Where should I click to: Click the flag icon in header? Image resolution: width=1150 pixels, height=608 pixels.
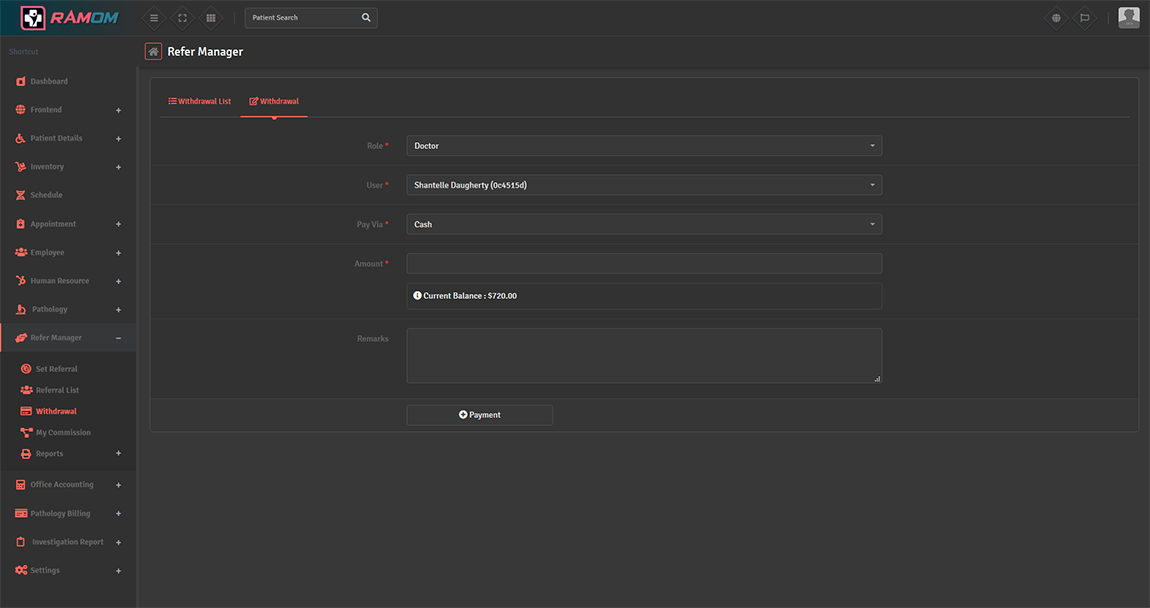[x=1084, y=18]
